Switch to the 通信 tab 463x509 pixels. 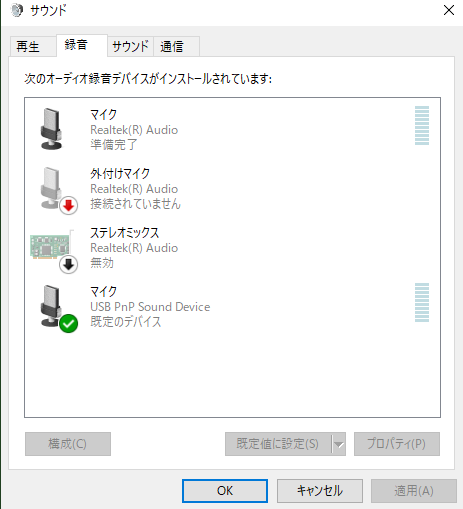176,46
